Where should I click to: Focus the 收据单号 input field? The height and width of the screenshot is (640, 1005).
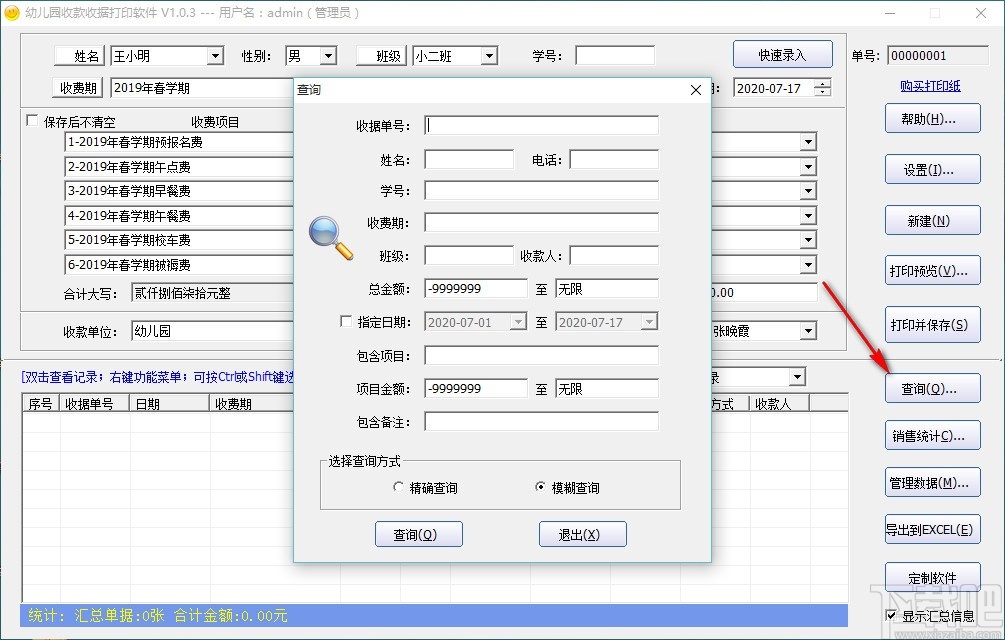click(x=542, y=126)
